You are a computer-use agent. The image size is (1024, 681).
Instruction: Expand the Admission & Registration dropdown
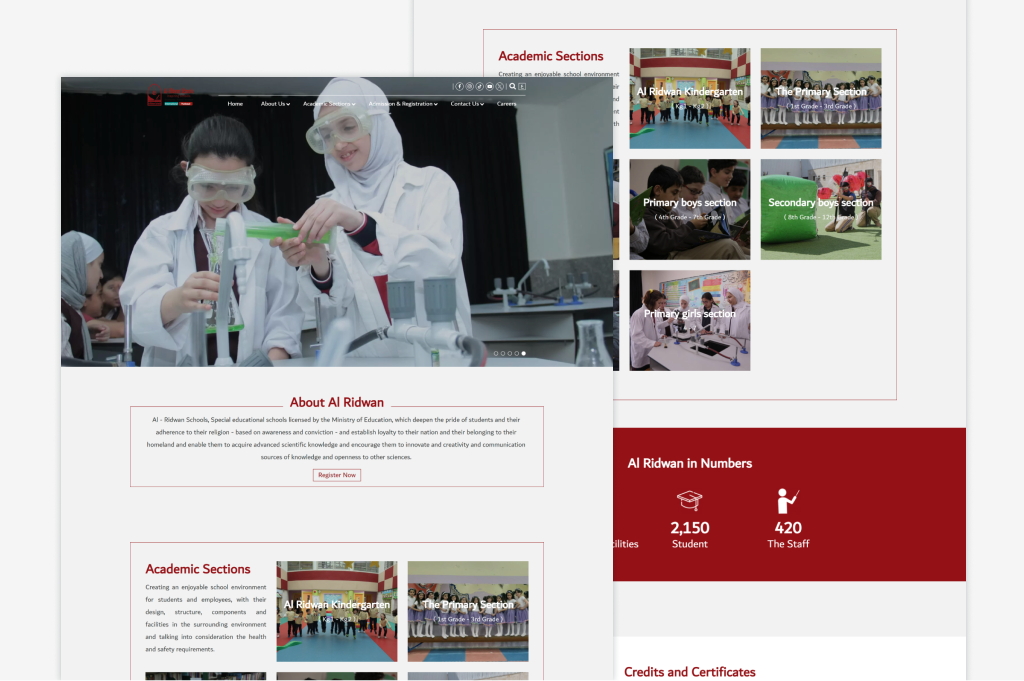[x=403, y=104]
